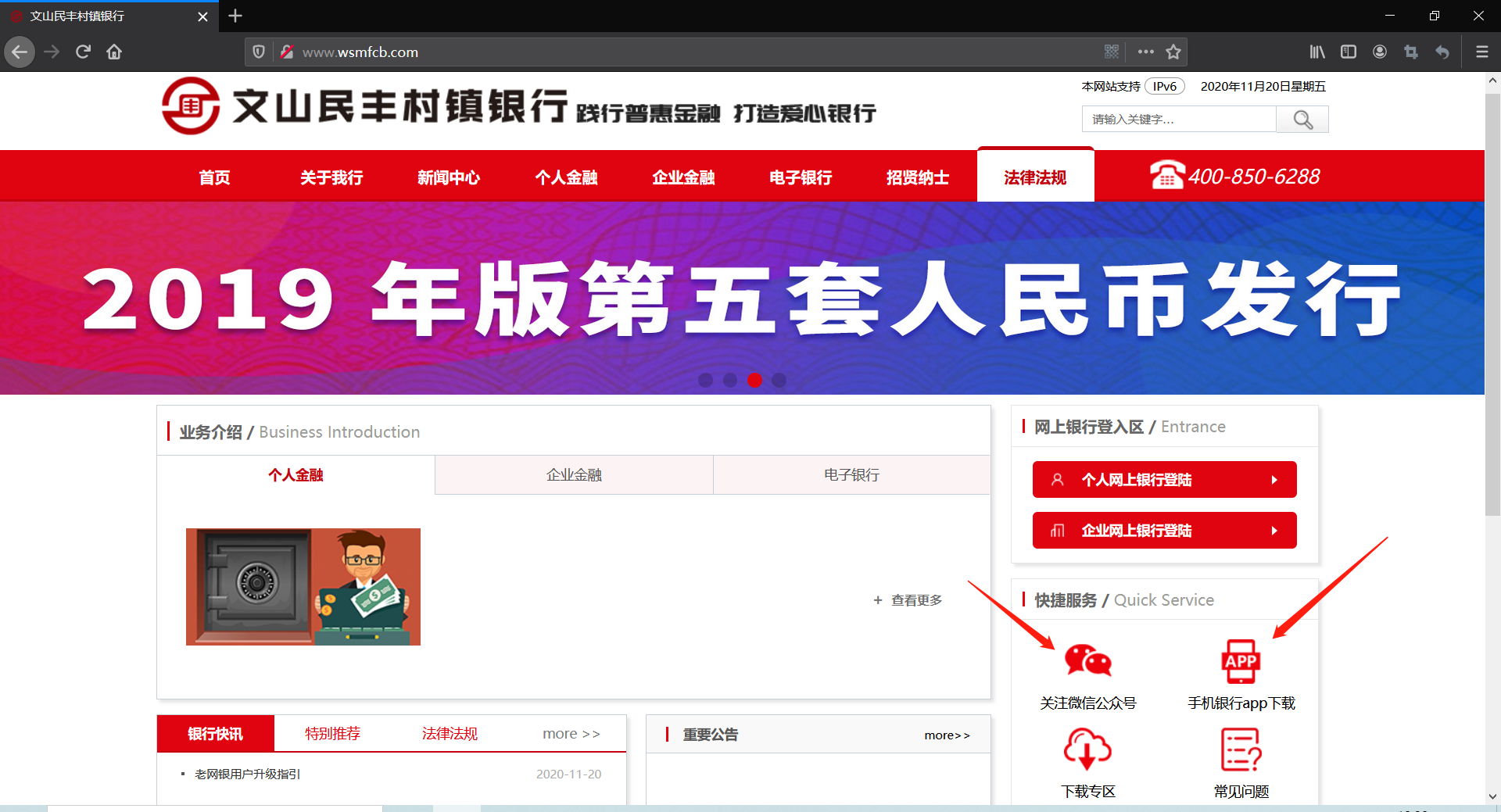Click the 2019年版第五套人民币发行 banner
1501x812 pixels.
742,298
